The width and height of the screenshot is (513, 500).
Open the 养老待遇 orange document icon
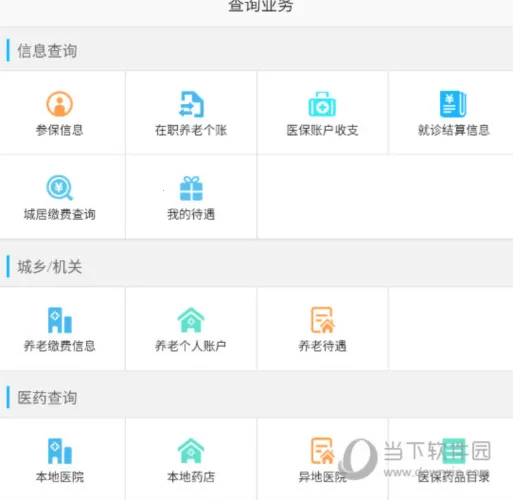coord(323,320)
